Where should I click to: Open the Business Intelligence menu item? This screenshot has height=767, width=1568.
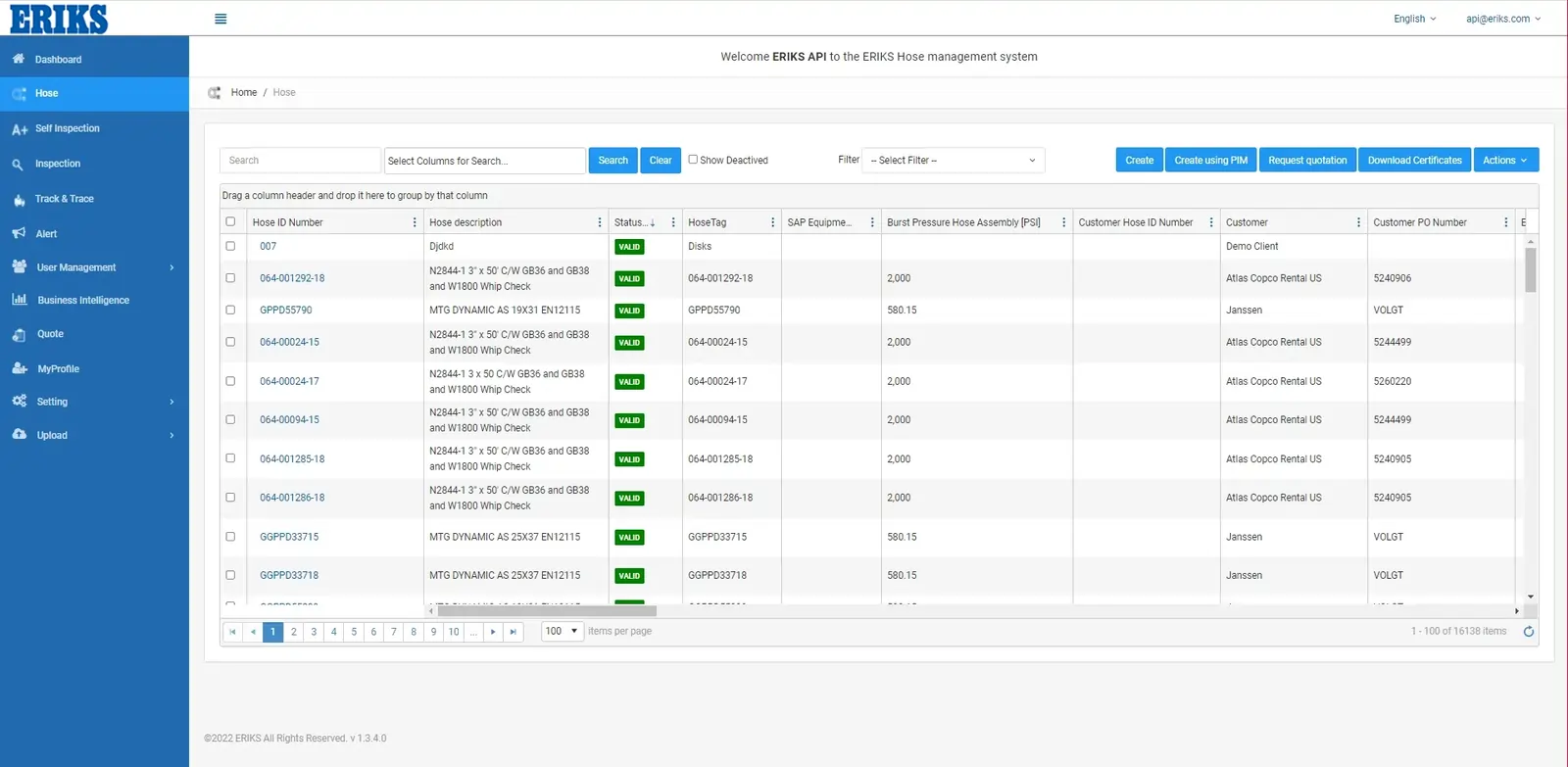click(94, 300)
